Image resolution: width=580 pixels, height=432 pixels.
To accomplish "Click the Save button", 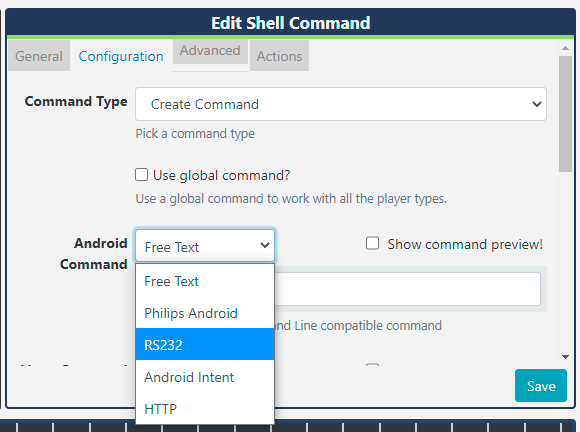I will point(540,385).
